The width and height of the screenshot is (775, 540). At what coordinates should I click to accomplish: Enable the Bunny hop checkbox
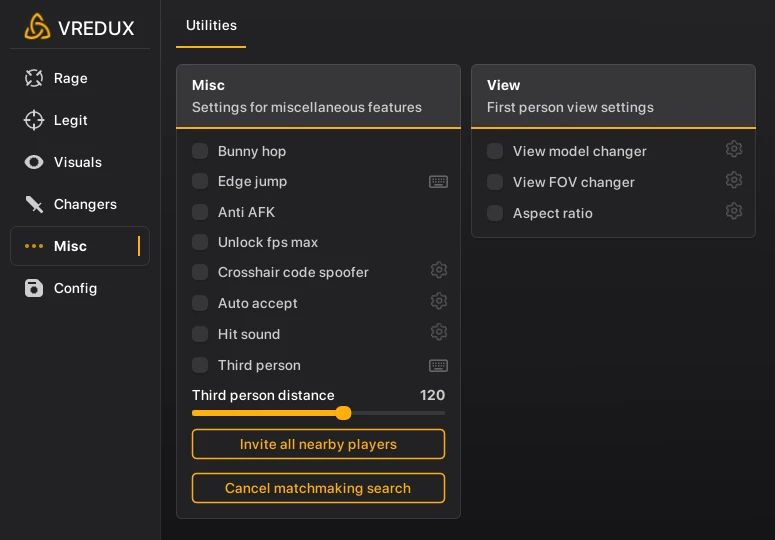tap(200, 151)
